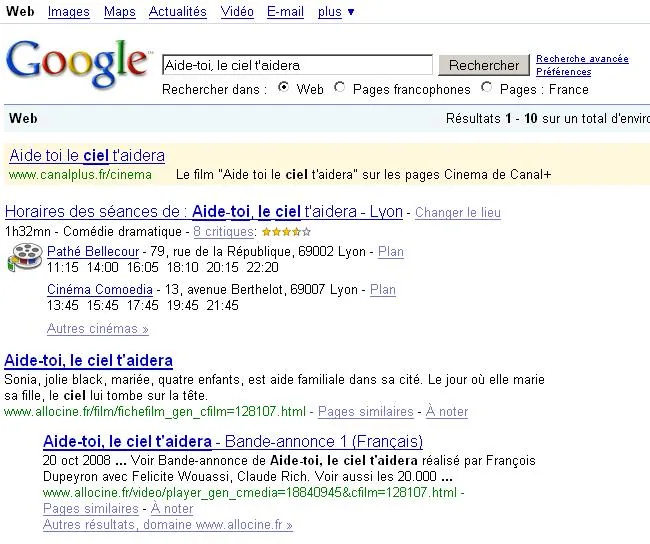Screen dimensions: 650x544
Task: Open Plan for Pathé Bellecour
Action: 390,252
